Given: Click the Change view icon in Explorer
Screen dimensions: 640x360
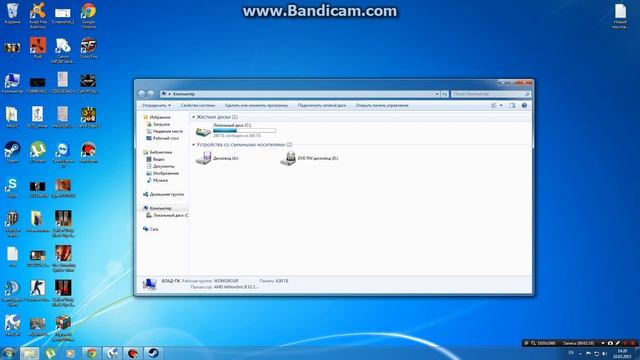Looking at the screenshot, I should (494, 105).
